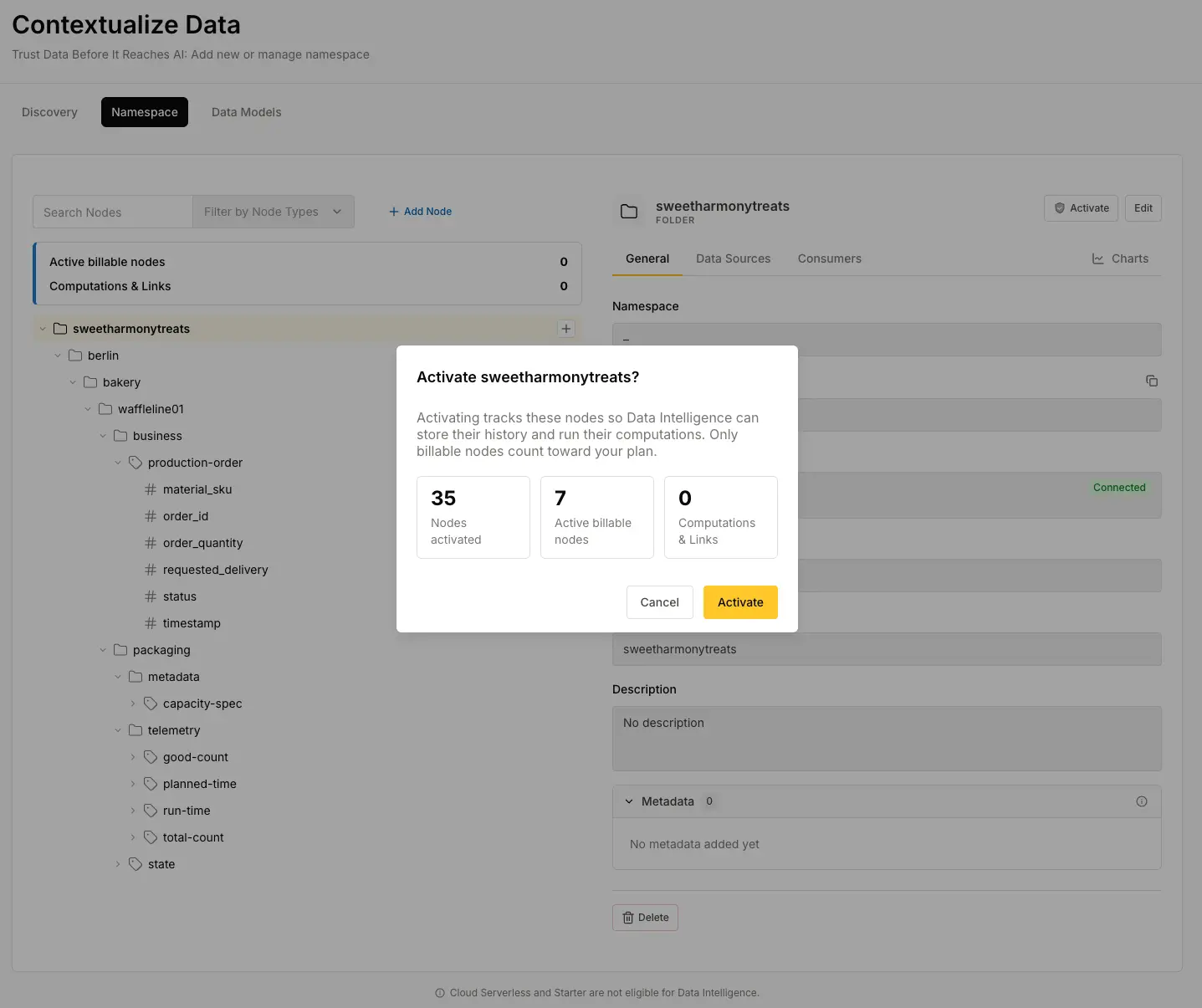The width and height of the screenshot is (1202, 1008).
Task: Collapse the waffleline01 folder chevron
Action: 88,409
